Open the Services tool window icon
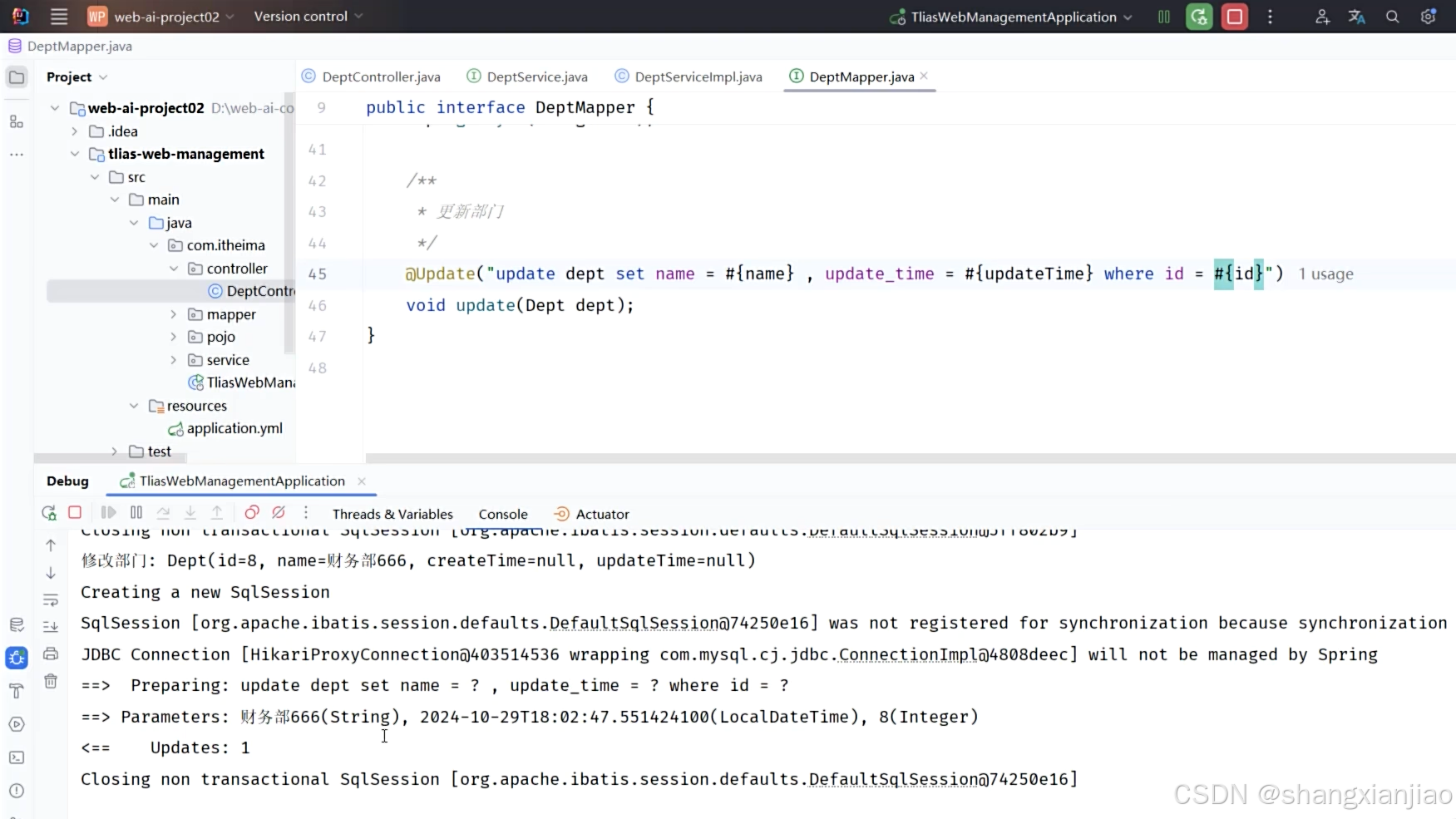This screenshot has height=819, width=1456. 17,724
